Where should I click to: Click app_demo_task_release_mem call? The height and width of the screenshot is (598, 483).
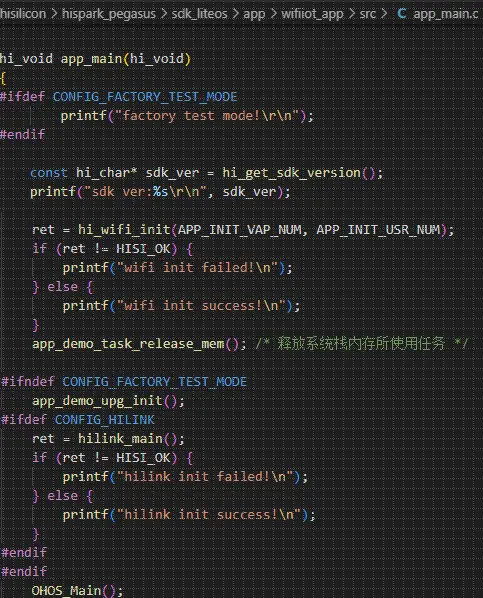[128, 344]
